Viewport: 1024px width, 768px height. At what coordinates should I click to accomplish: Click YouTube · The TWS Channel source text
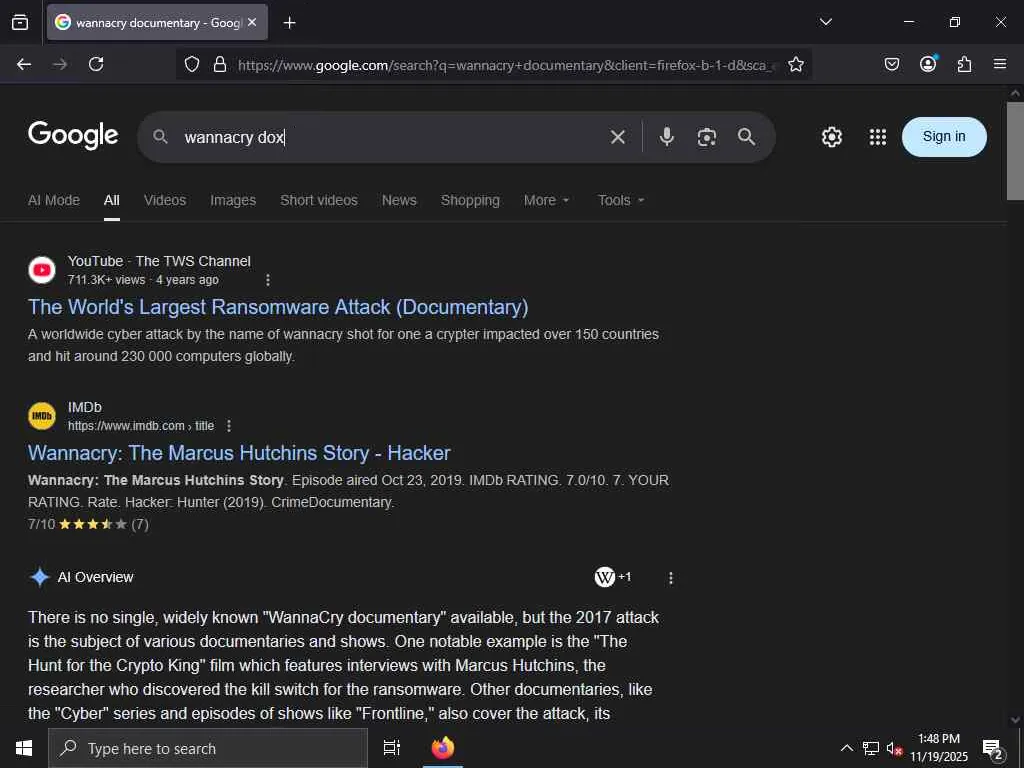[159, 261]
